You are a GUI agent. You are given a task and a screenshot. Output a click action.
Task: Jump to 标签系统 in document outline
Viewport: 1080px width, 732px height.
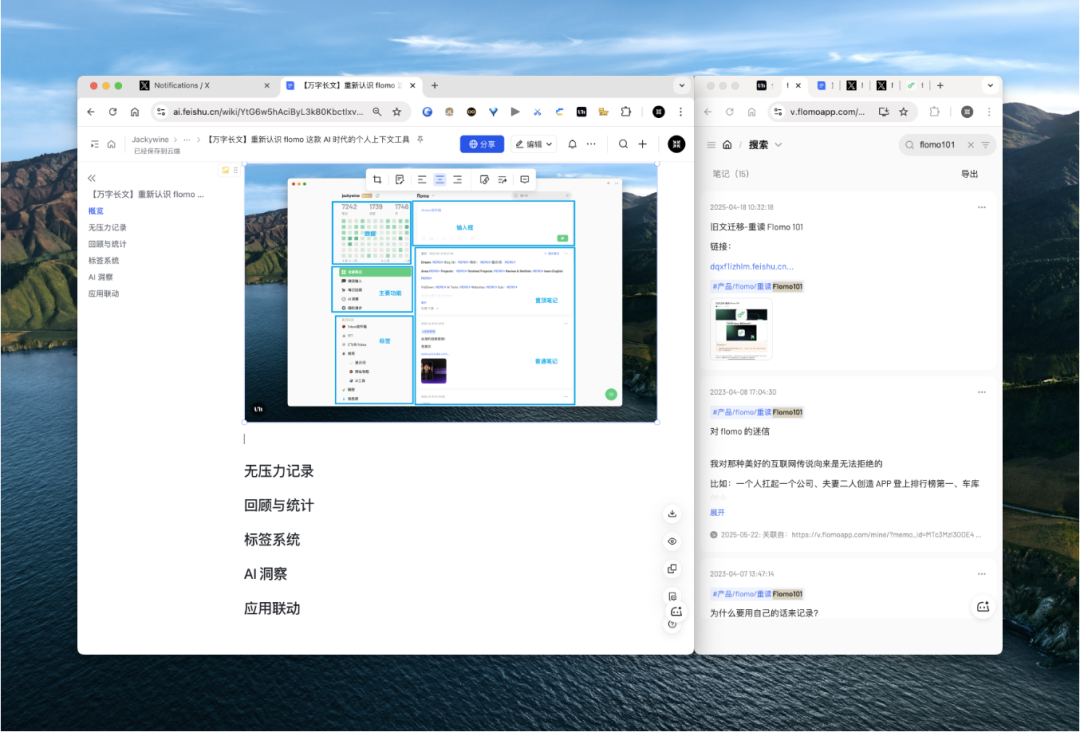point(103,260)
